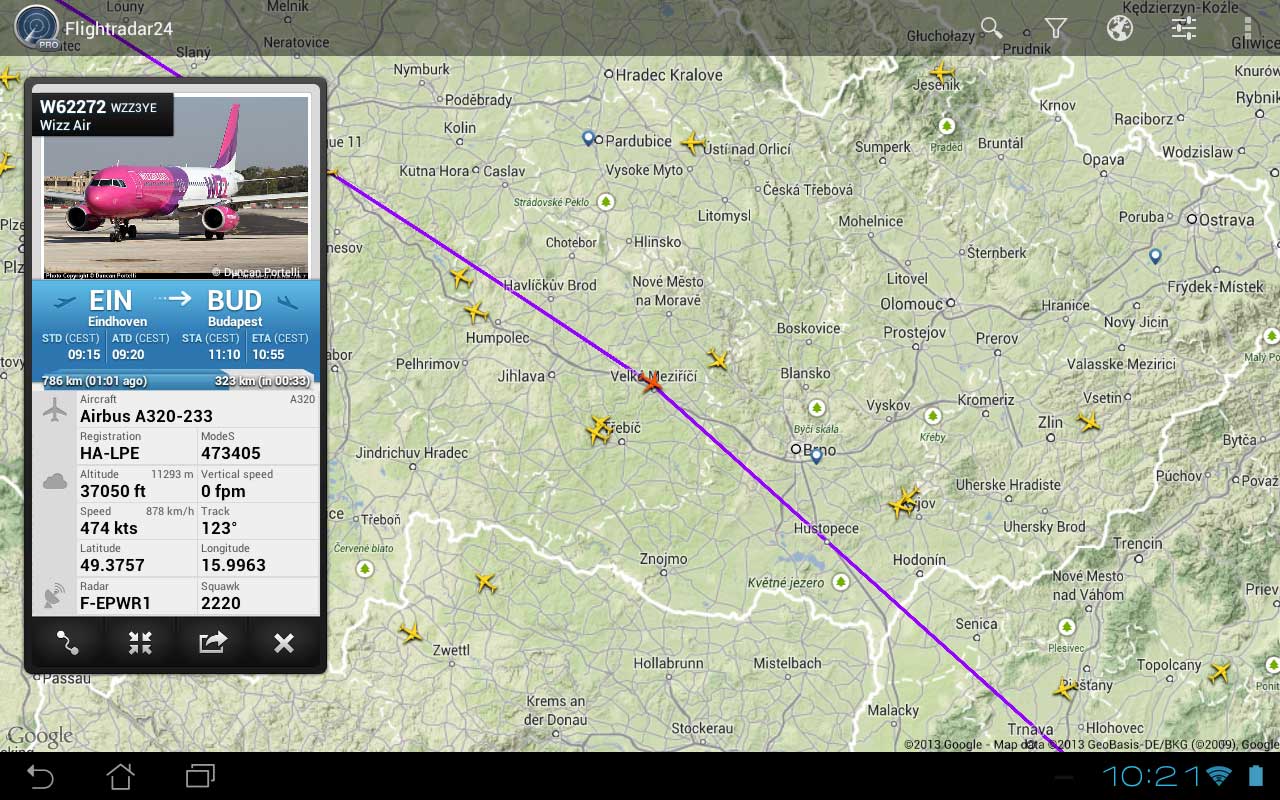
Task: Open the filter funnel icon
Action: 1056,28
